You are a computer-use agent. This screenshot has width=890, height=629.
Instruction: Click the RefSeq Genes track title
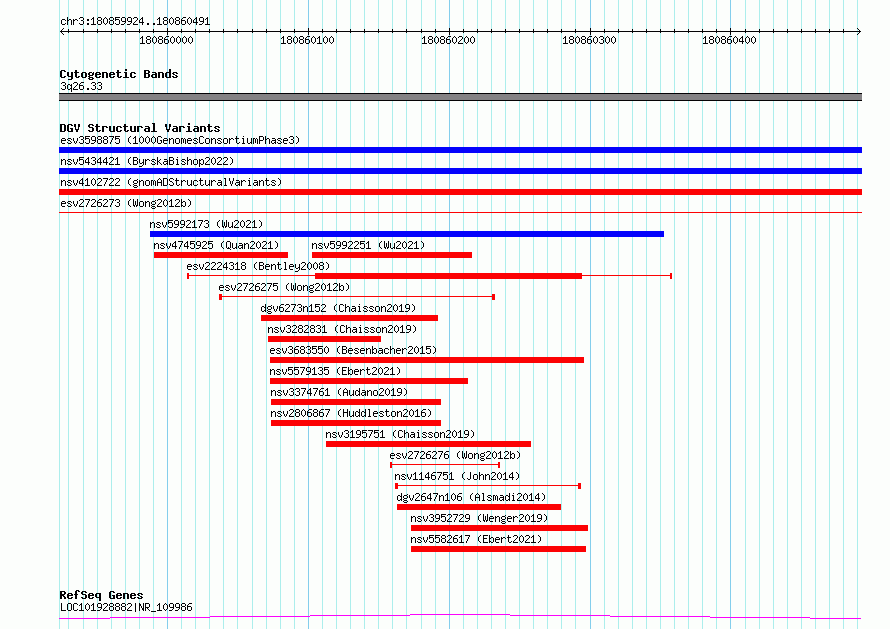coord(101,595)
